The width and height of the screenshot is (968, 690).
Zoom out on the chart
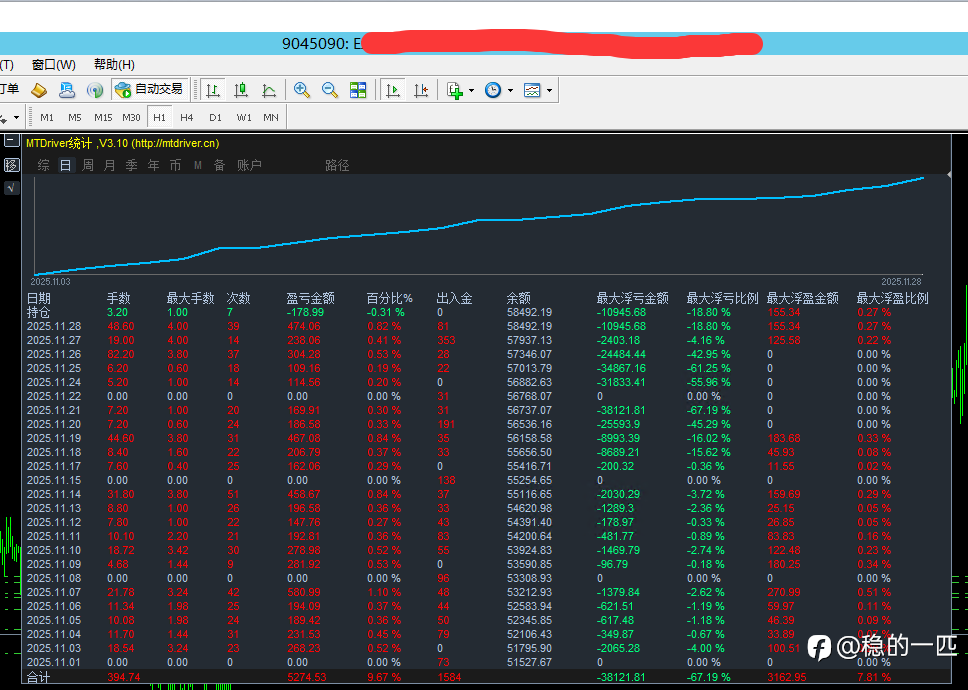[x=330, y=90]
